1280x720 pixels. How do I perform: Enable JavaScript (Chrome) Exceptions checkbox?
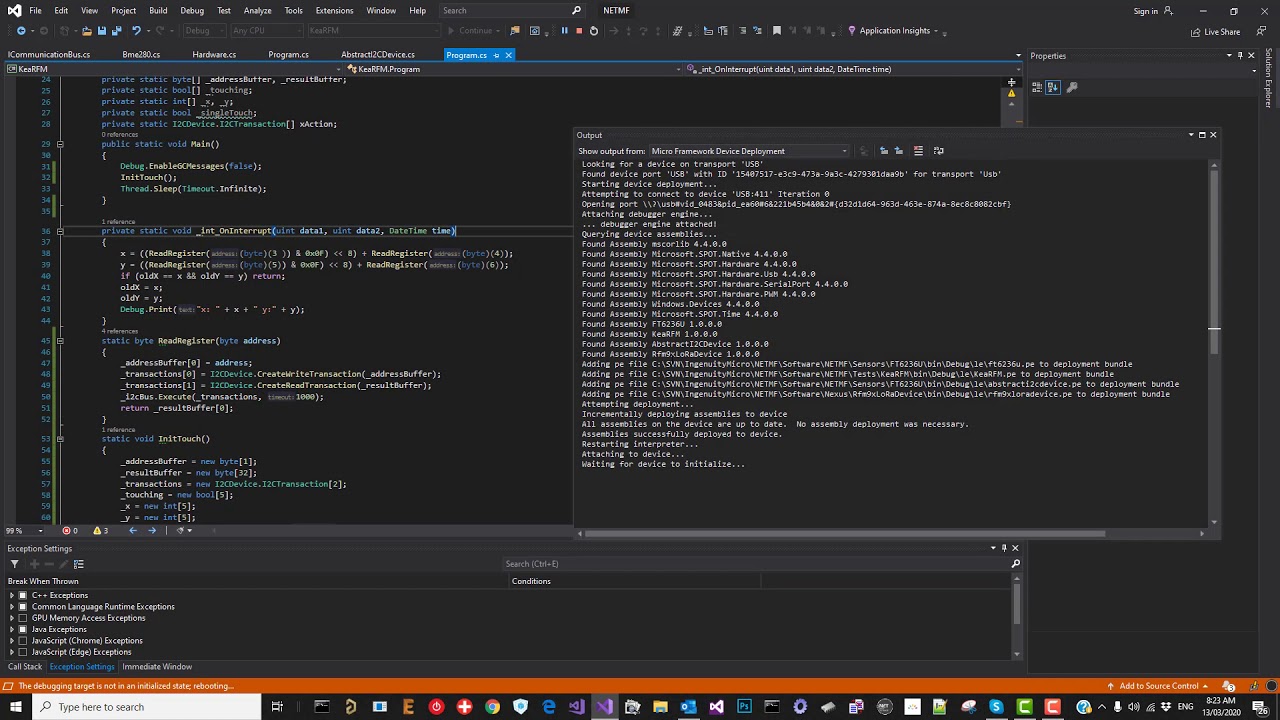23,641
